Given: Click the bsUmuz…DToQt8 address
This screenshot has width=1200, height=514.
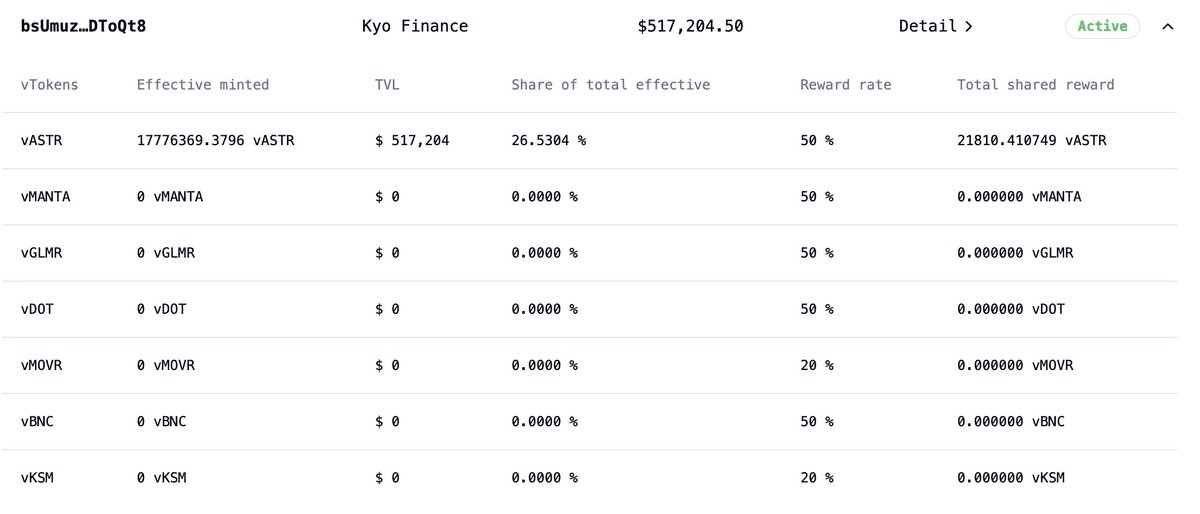Looking at the screenshot, I should coord(83,27).
